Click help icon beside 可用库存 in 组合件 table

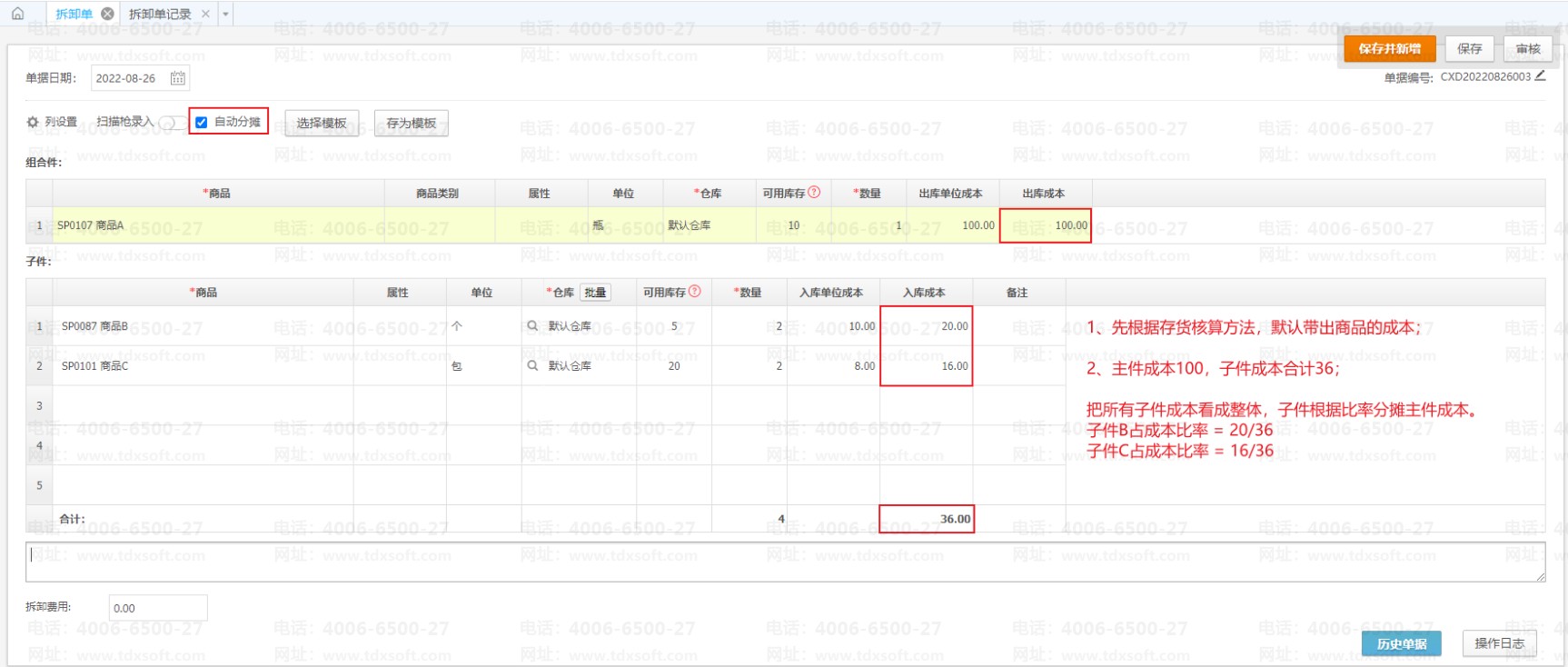tap(814, 193)
